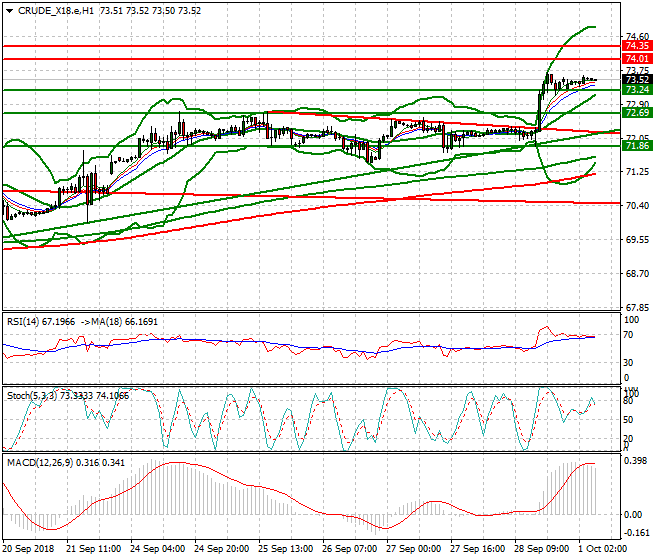Select the RSI scale value 30

point(628,363)
